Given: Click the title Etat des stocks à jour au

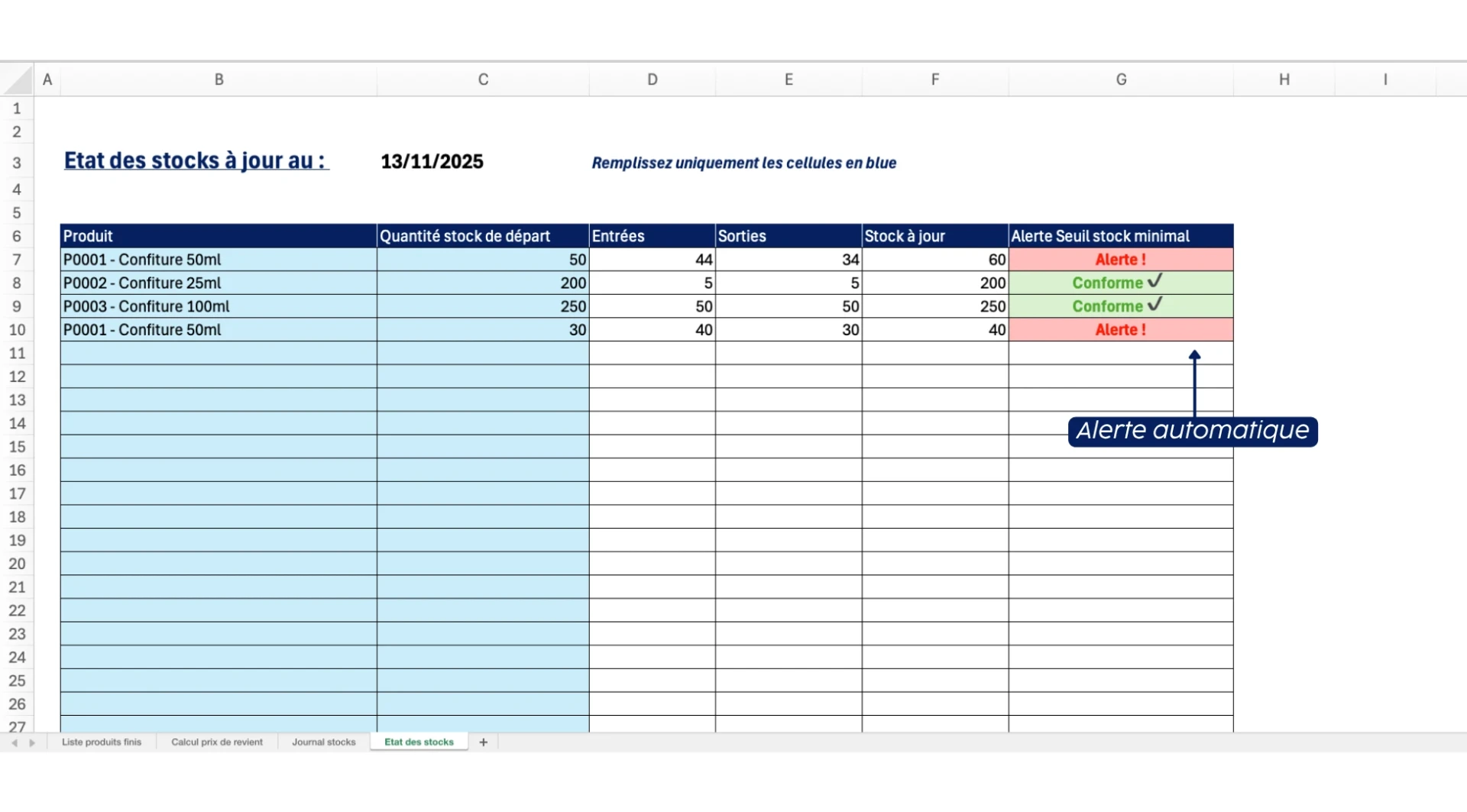Looking at the screenshot, I should [x=196, y=160].
